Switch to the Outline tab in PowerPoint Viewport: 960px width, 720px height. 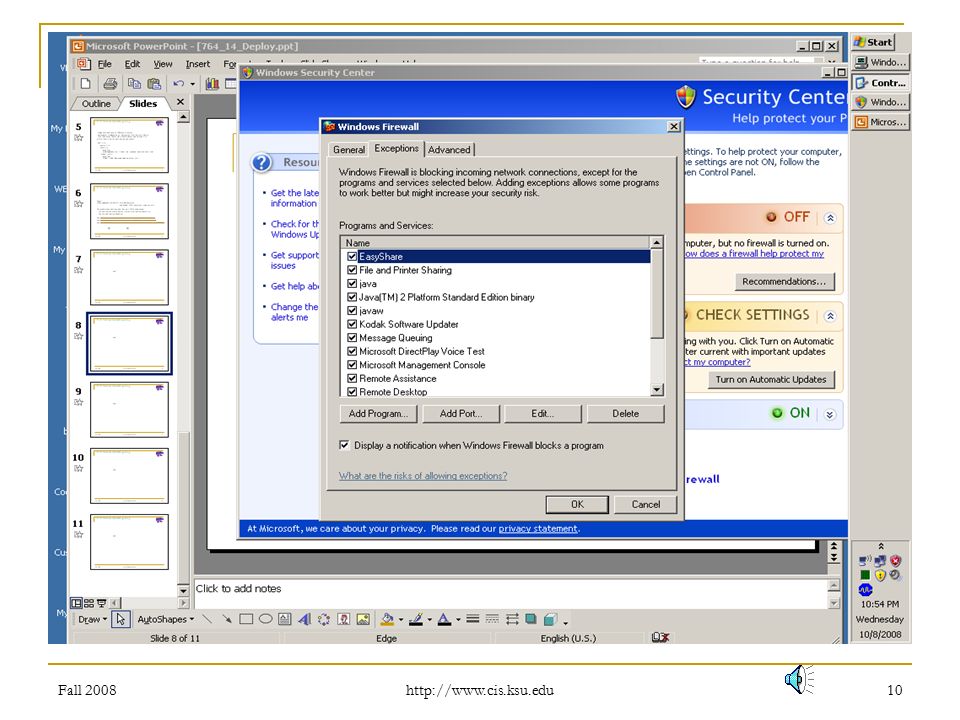coord(96,103)
